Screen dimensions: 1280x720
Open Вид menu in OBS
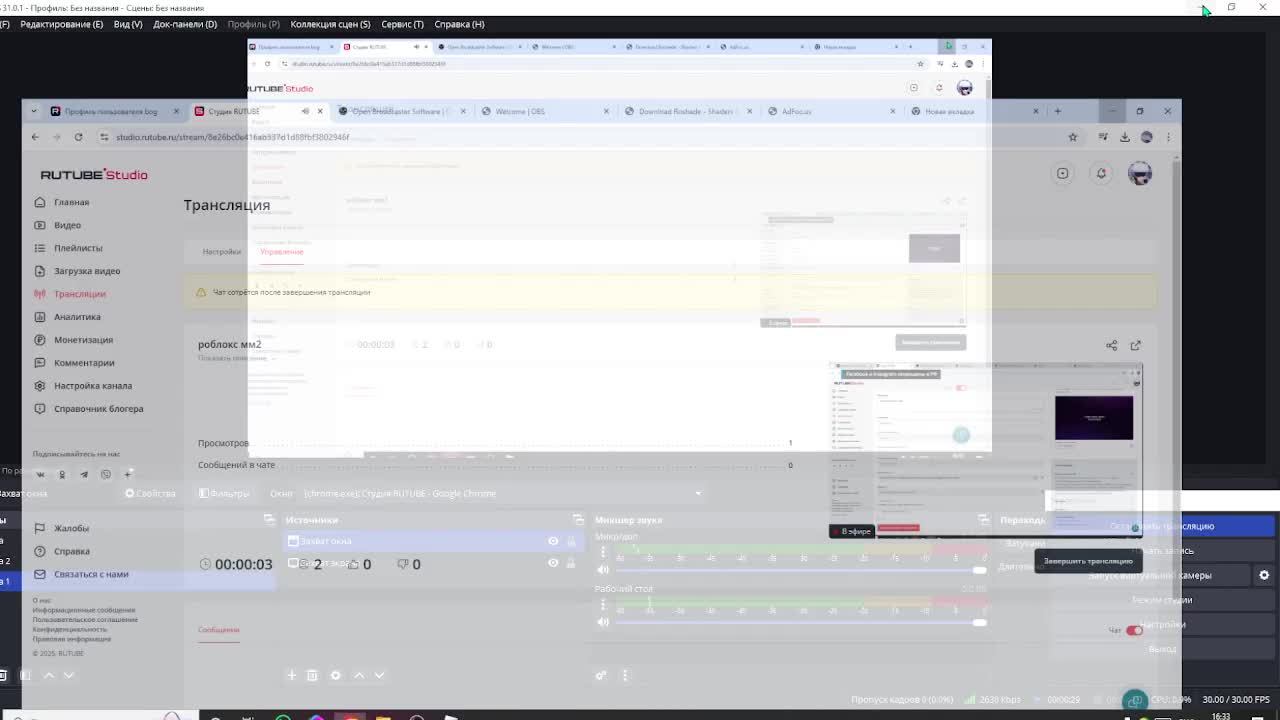coord(128,24)
